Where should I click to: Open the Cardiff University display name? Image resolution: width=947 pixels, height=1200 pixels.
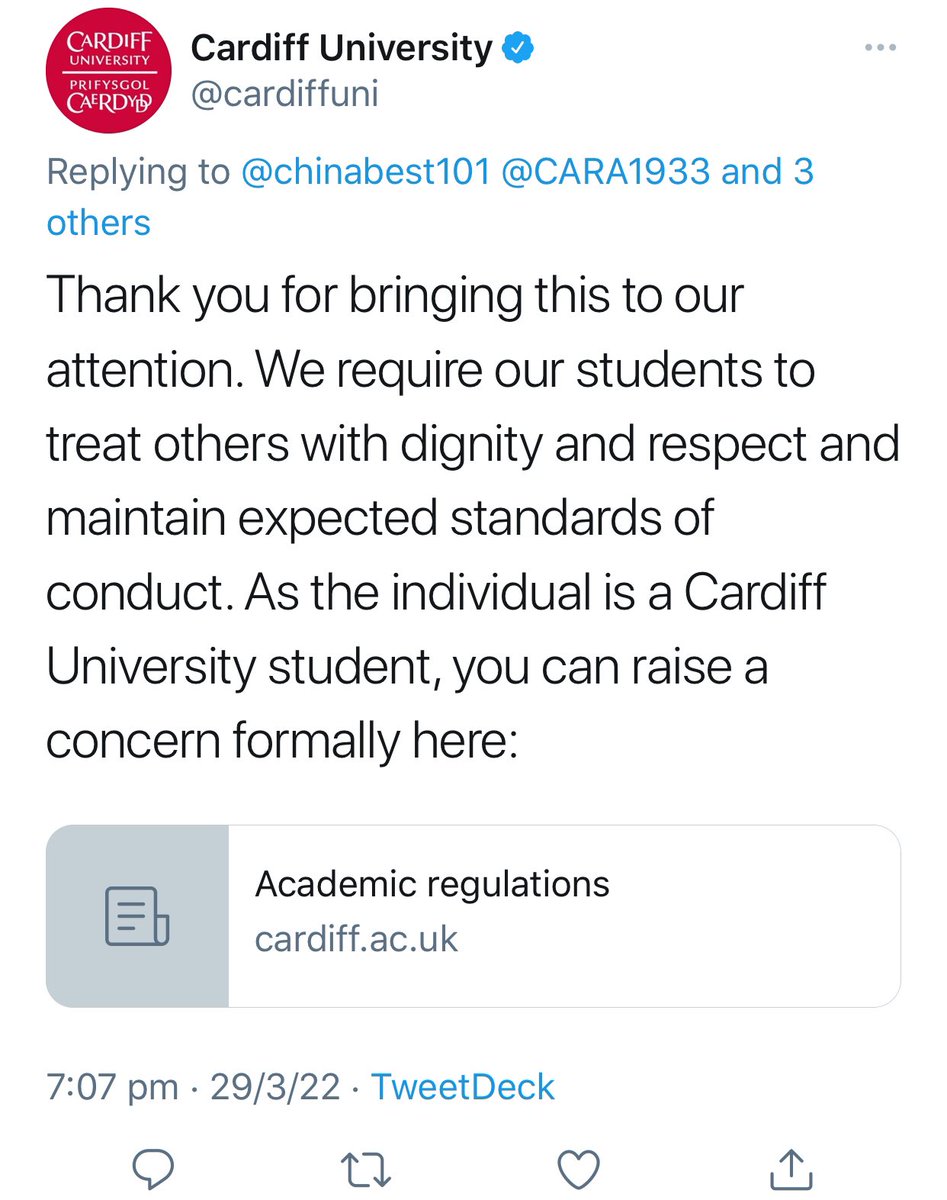[x=342, y=47]
